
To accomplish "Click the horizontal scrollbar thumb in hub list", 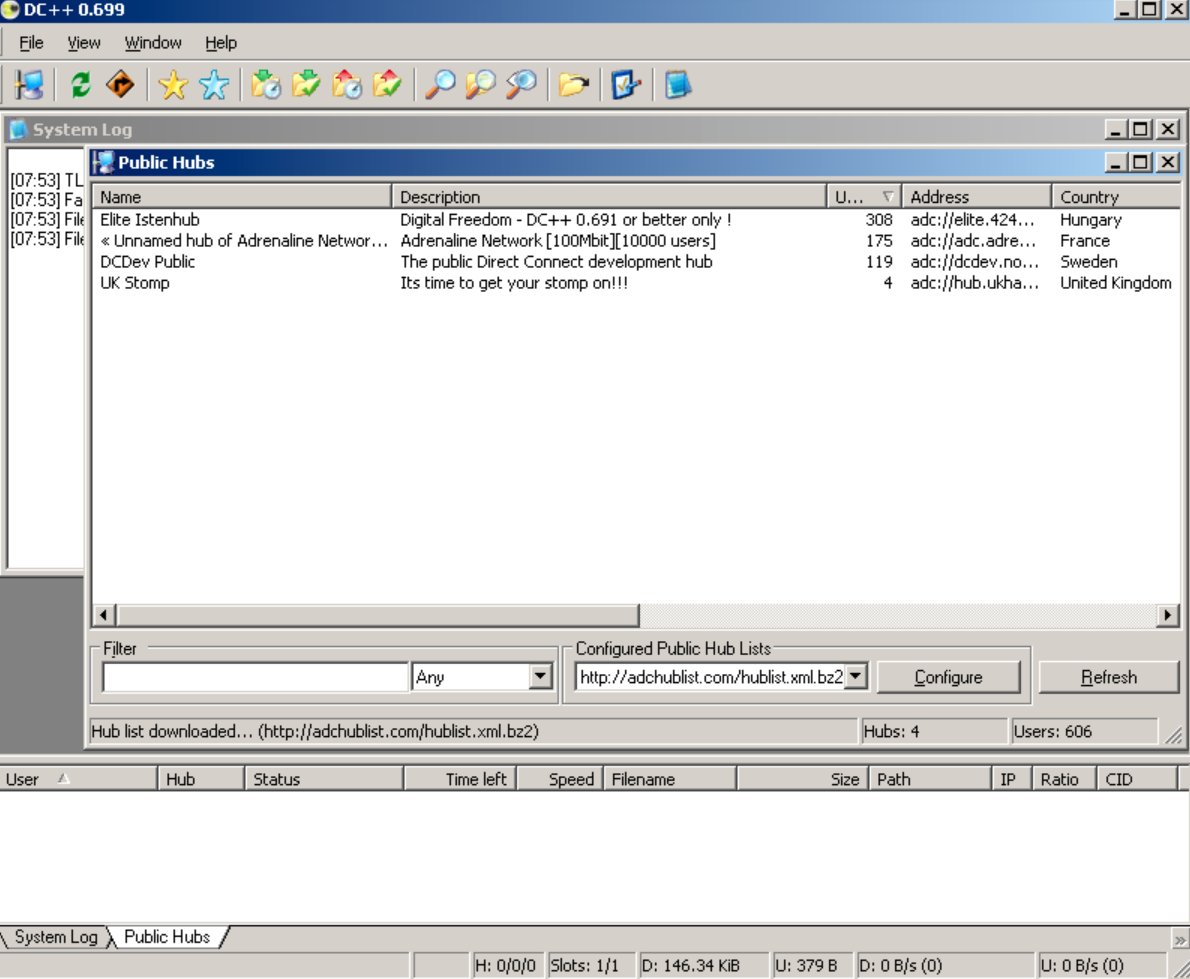I will [x=378, y=615].
